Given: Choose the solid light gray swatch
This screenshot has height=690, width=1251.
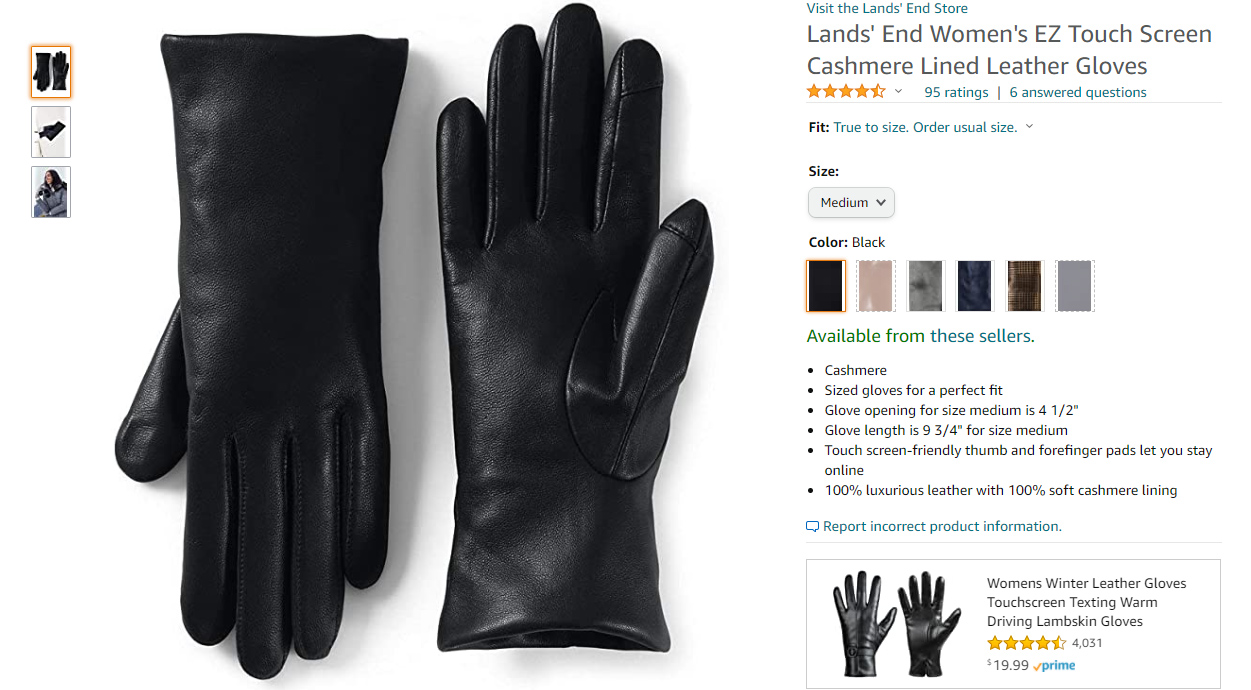Looking at the screenshot, I should tap(1075, 286).
